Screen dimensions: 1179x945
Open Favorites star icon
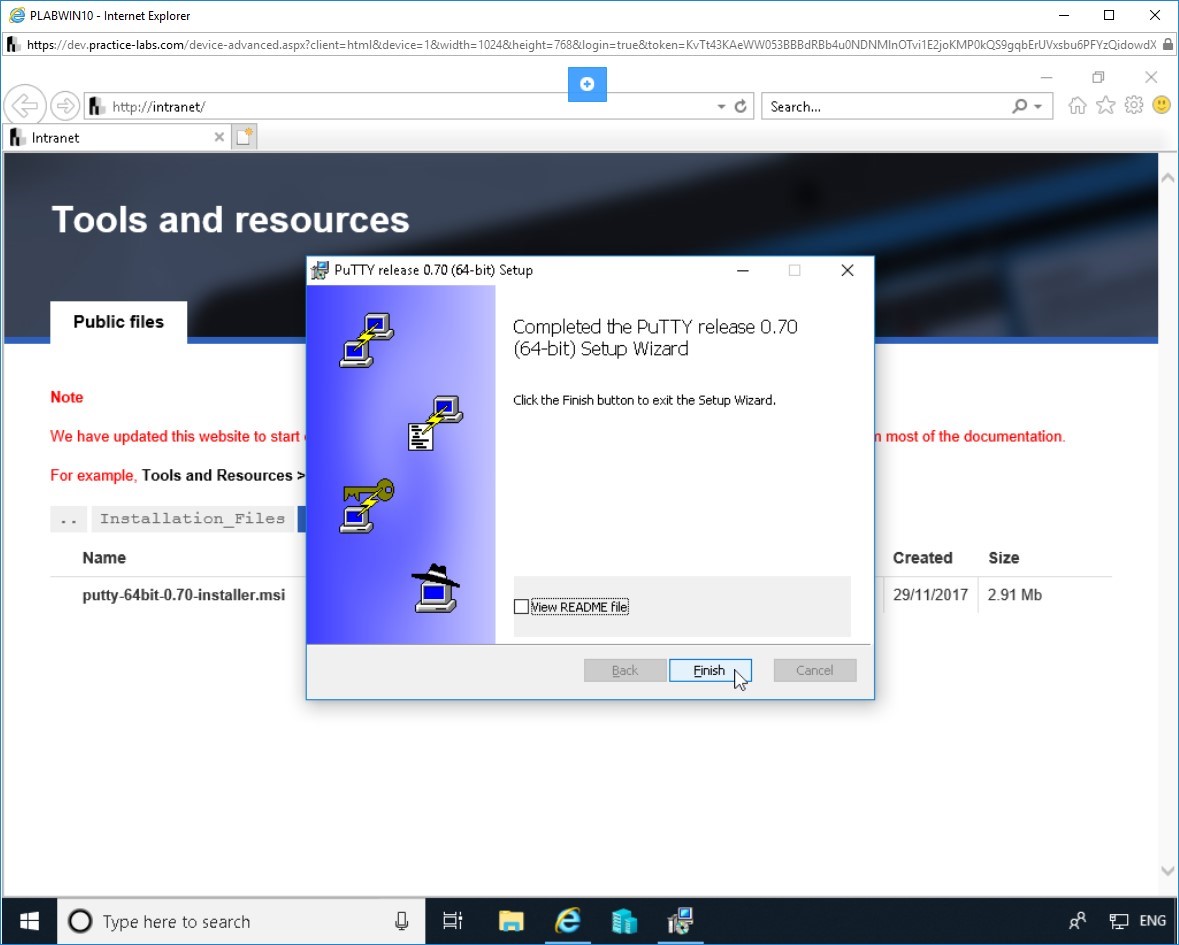tap(1105, 105)
